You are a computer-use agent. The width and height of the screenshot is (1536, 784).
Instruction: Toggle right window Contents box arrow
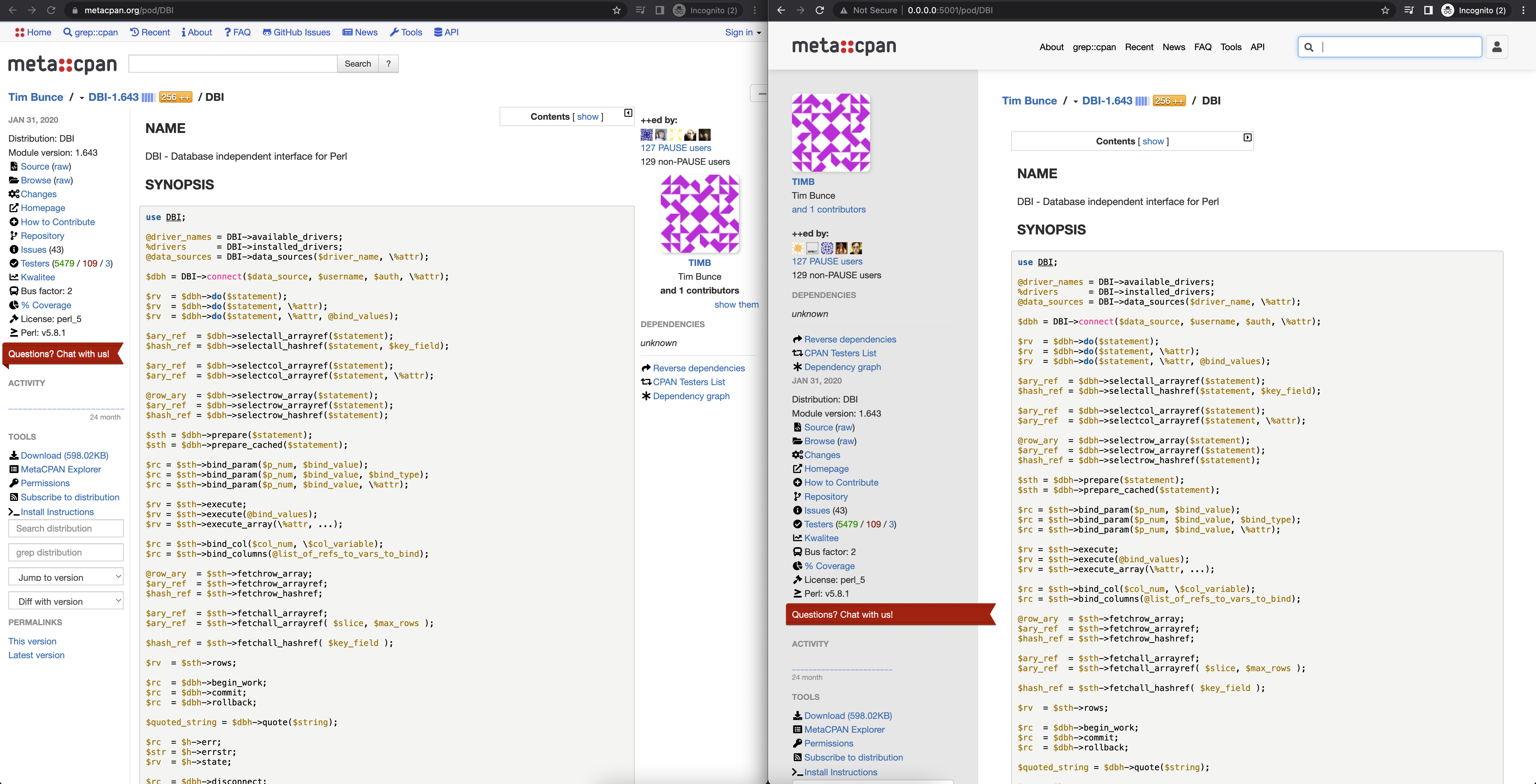tap(1247, 138)
